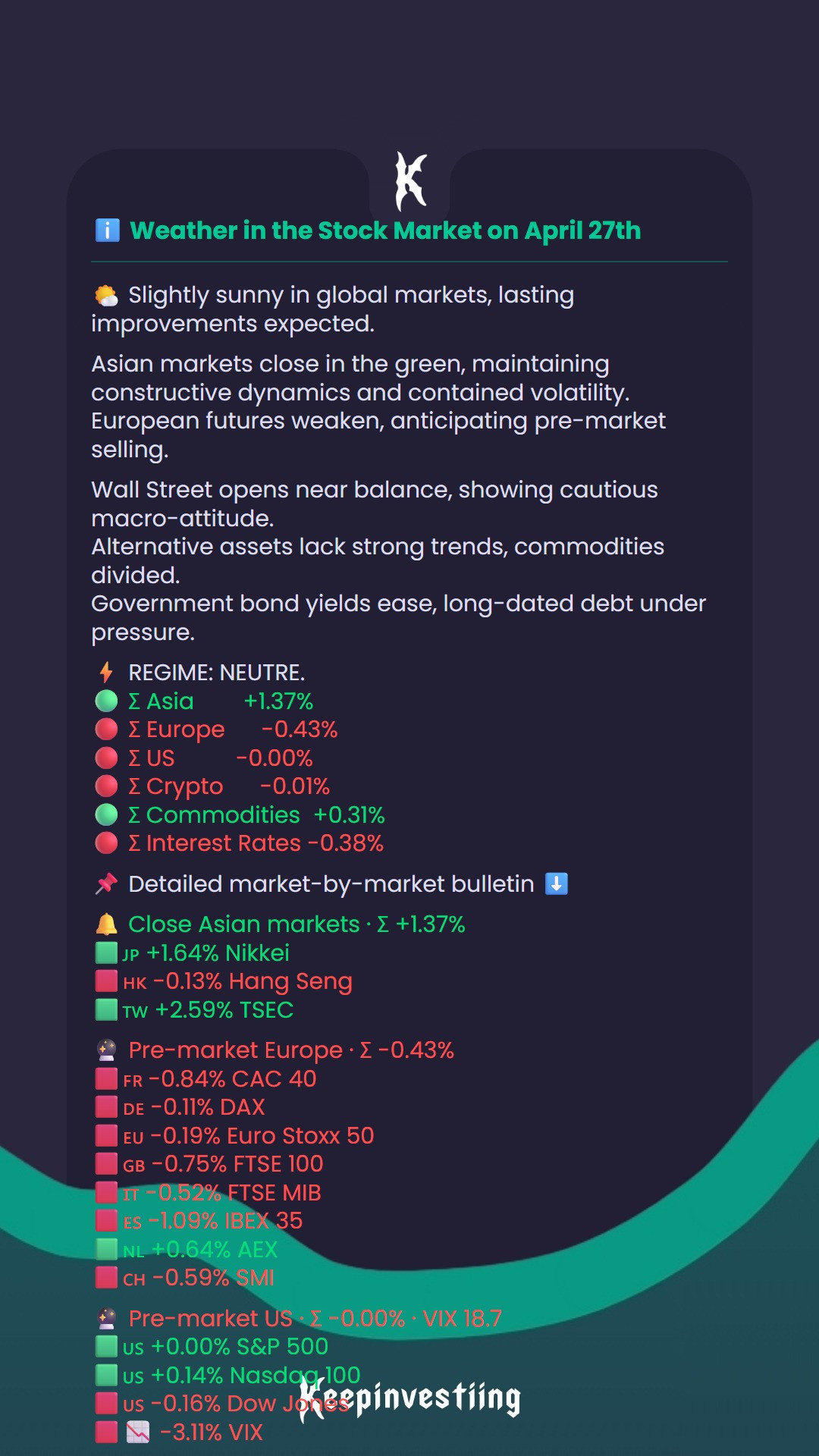Click the green square beside Nikkei
Screen dimensions: 819x1456
point(106,952)
